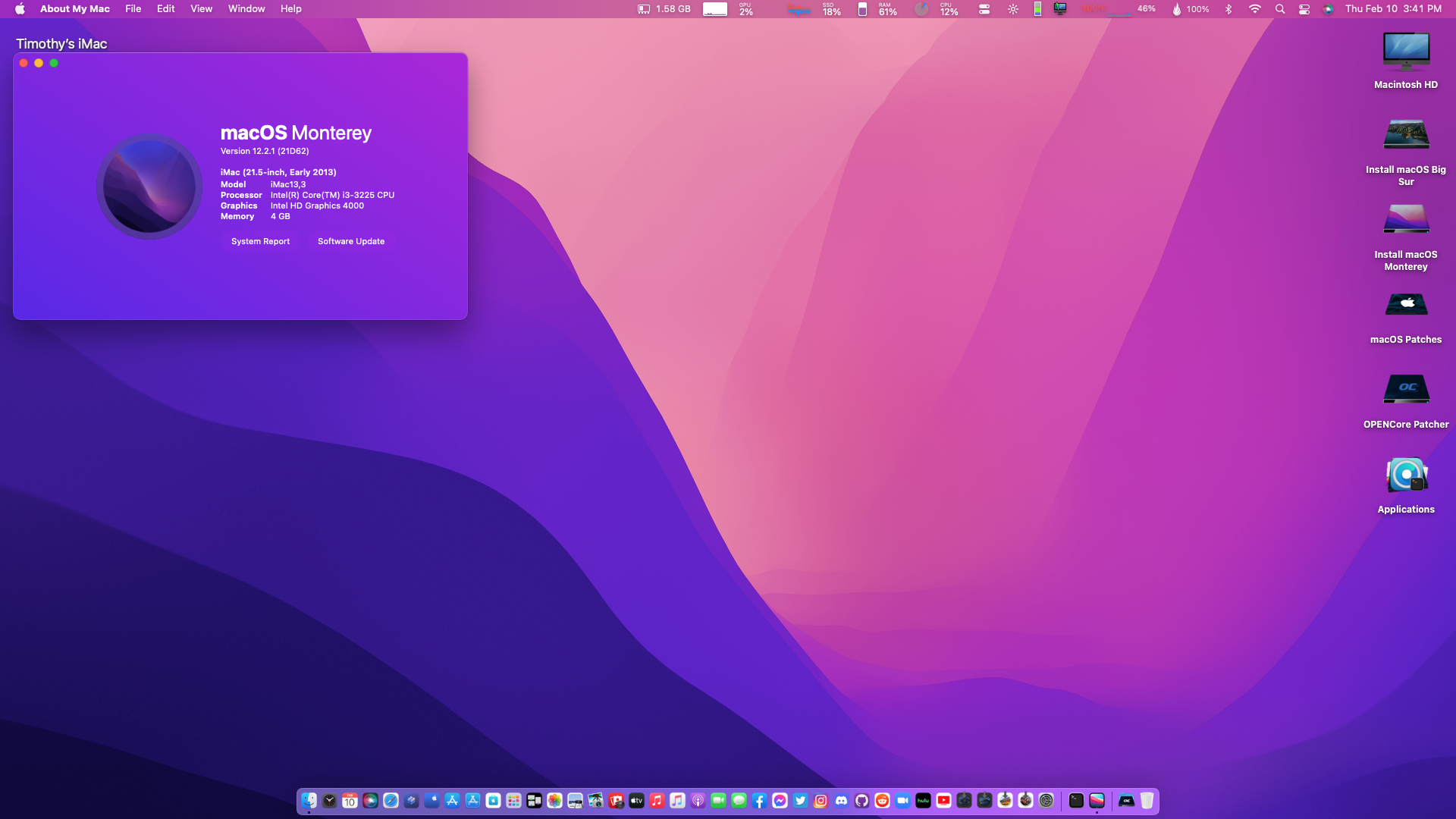Viewport: 1456px width, 819px height.
Task: Open System Preferences gear in Dock
Action: pos(1046,800)
